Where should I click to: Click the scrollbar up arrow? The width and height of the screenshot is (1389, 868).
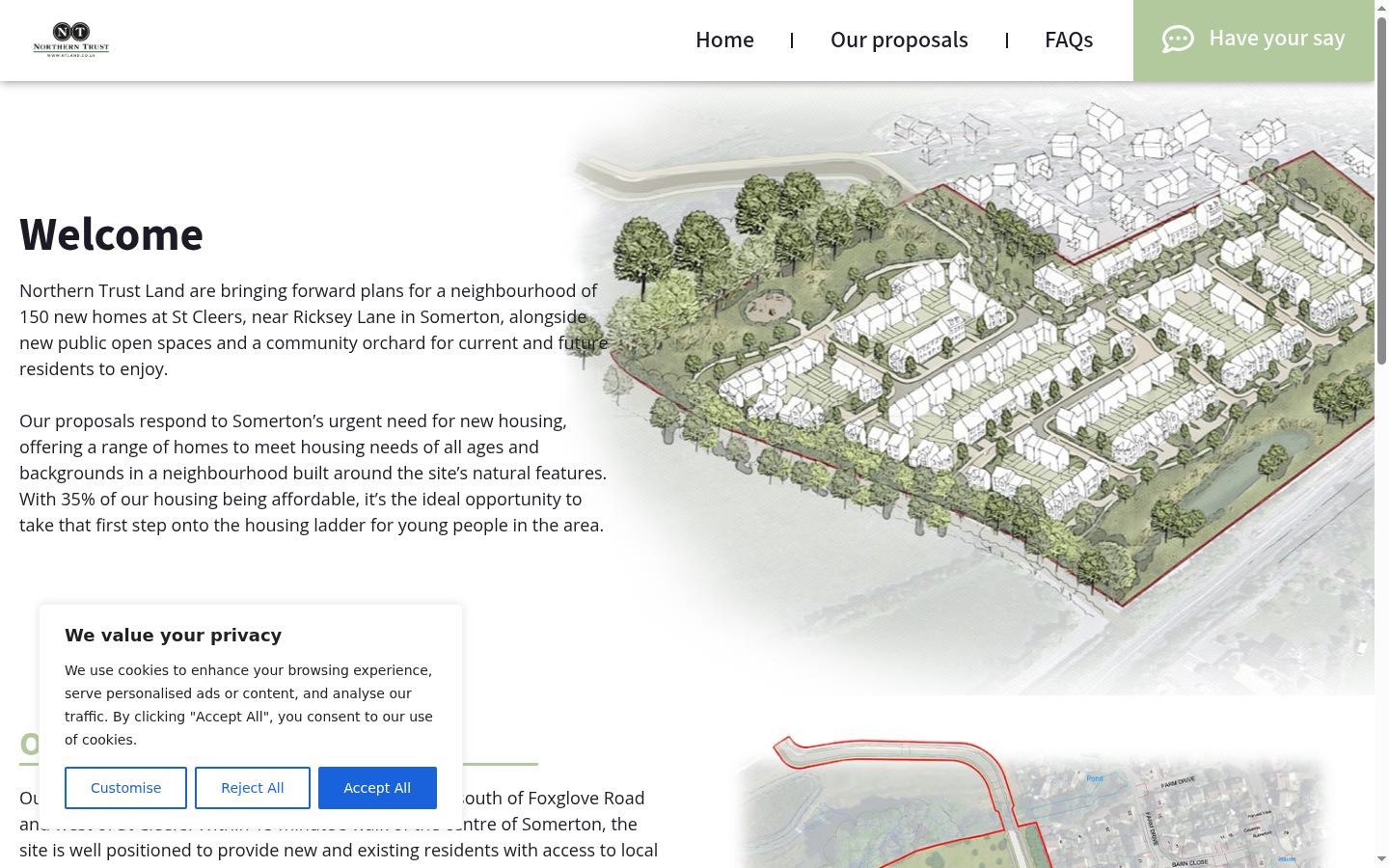click(1381, 8)
